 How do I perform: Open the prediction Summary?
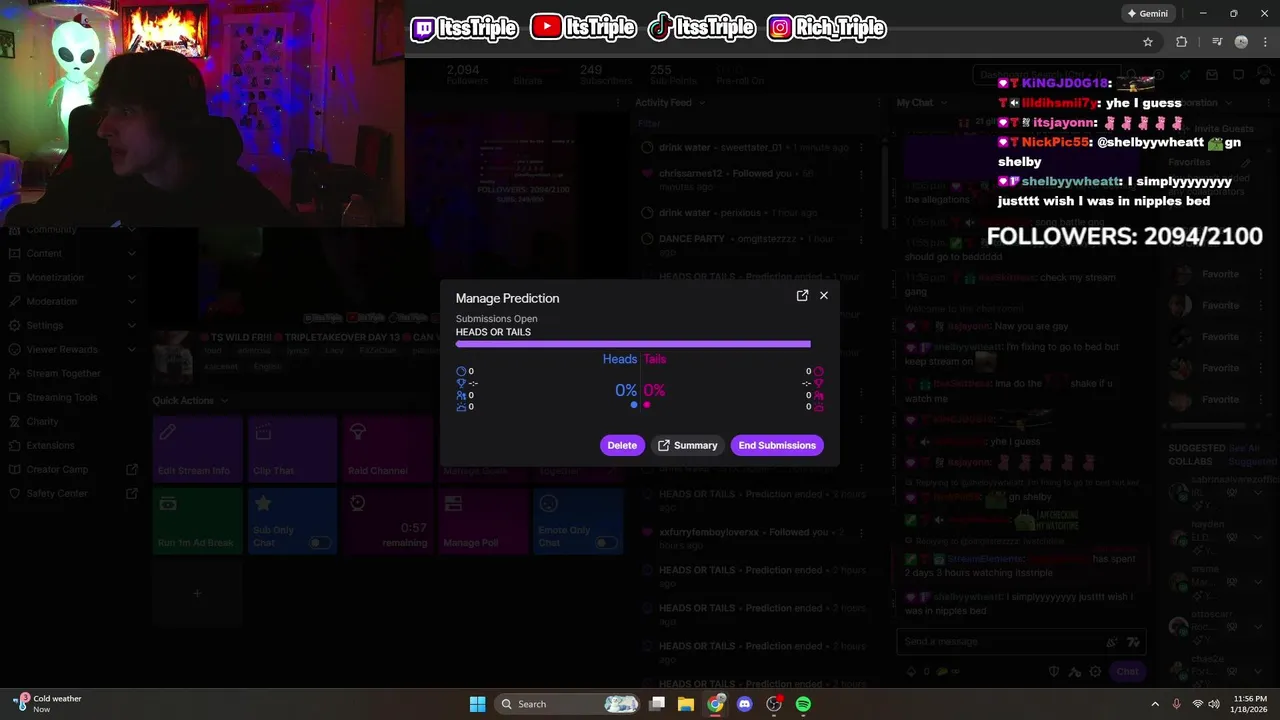coord(687,445)
